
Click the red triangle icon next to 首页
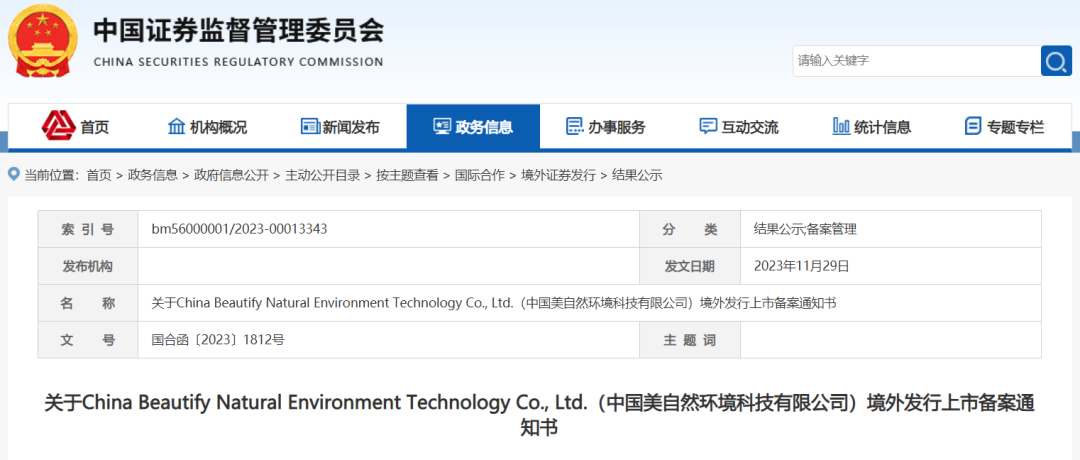pyautogui.click(x=58, y=125)
